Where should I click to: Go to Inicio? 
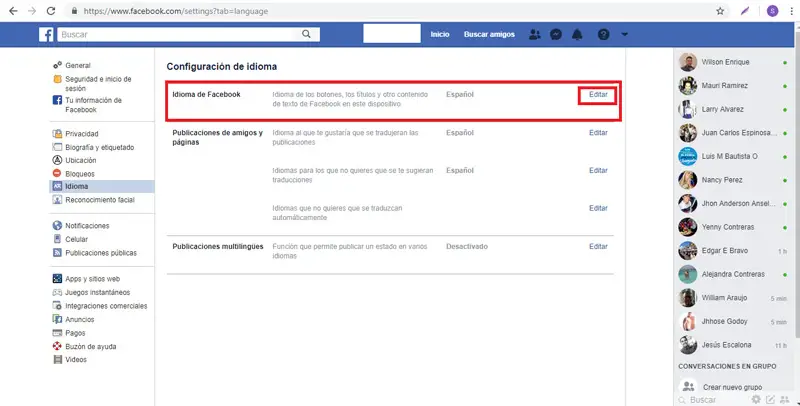[x=440, y=34]
